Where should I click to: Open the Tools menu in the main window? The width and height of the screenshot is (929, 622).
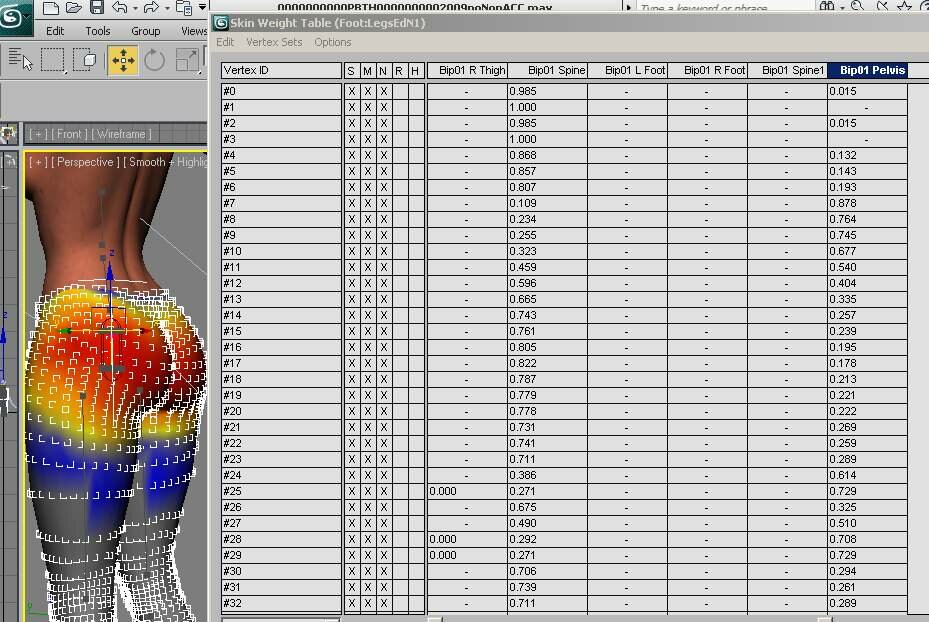(98, 31)
